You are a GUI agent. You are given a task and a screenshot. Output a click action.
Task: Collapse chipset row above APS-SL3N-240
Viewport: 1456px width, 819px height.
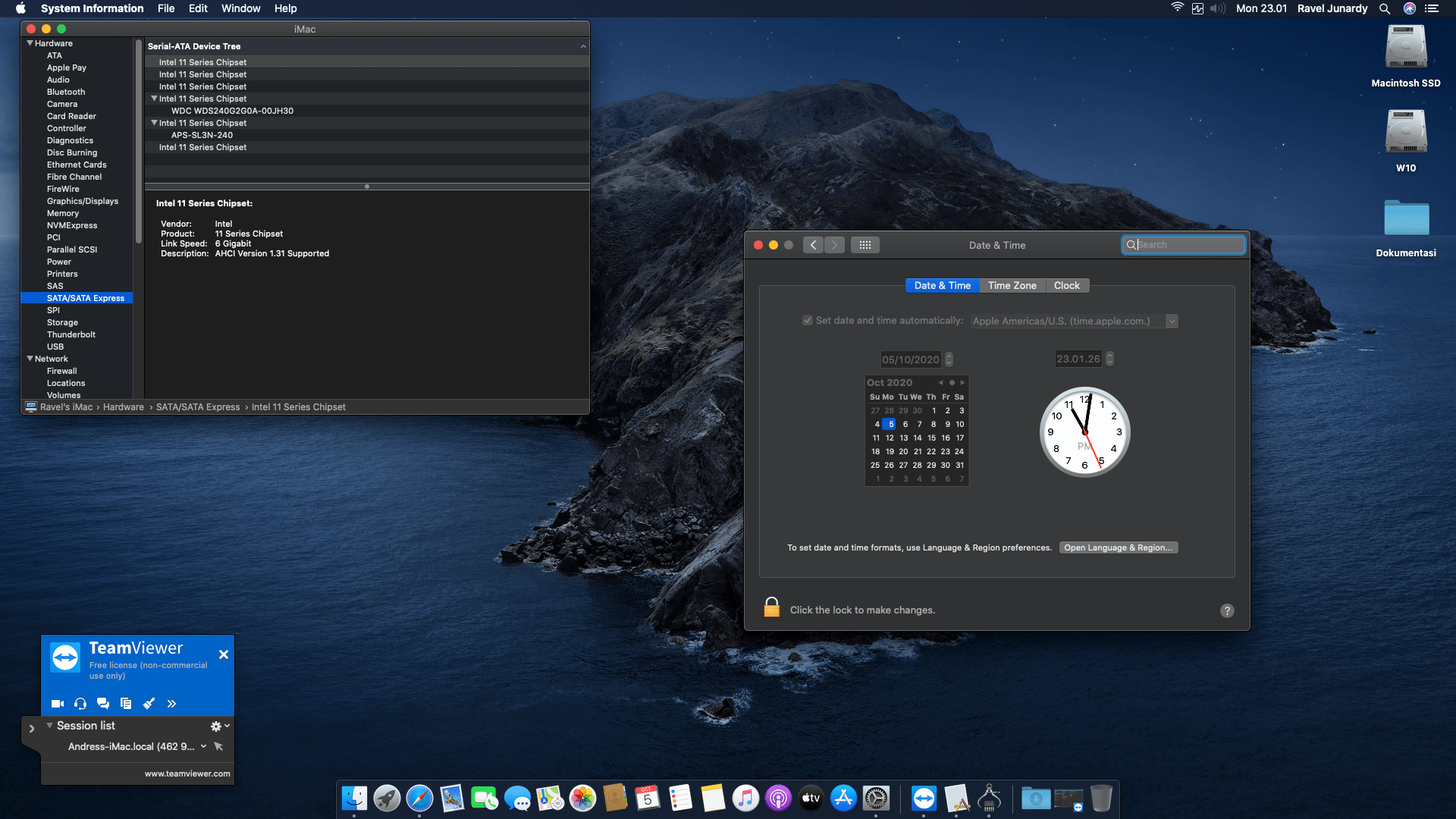[x=154, y=123]
